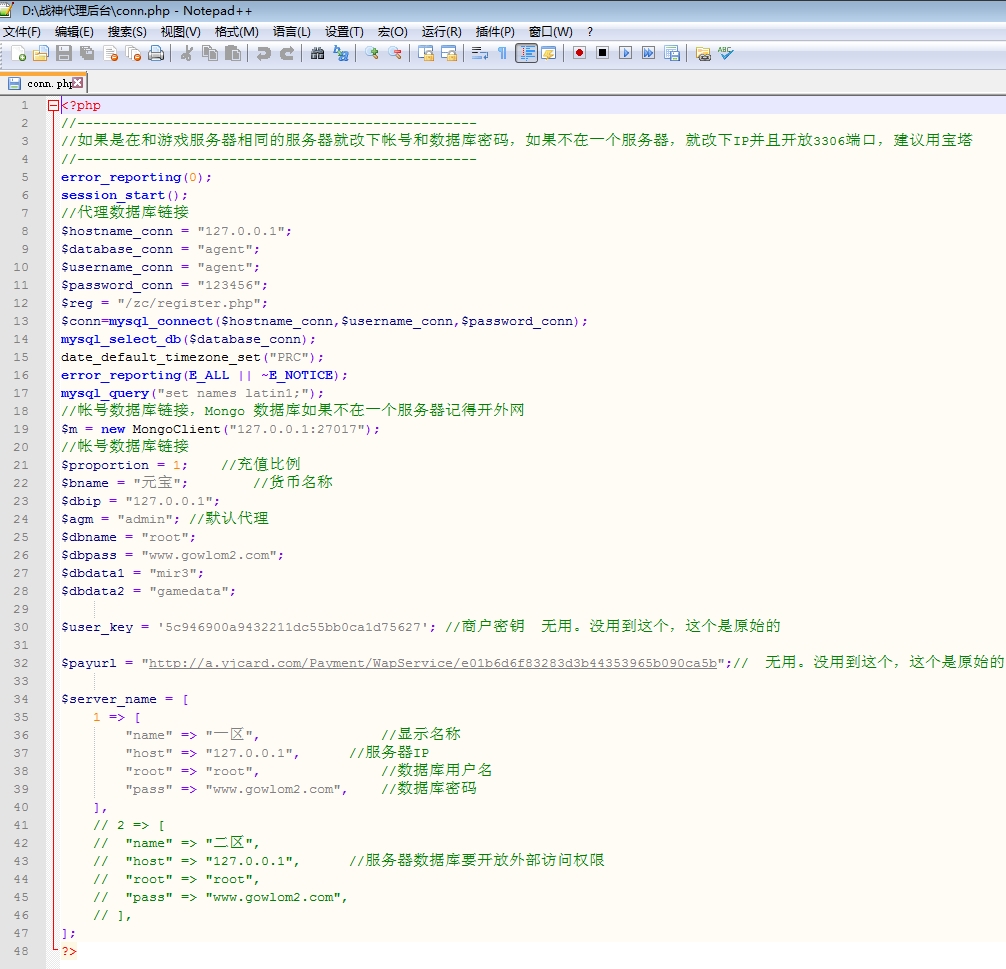Print the current document
1006x969 pixels.
coord(156,53)
